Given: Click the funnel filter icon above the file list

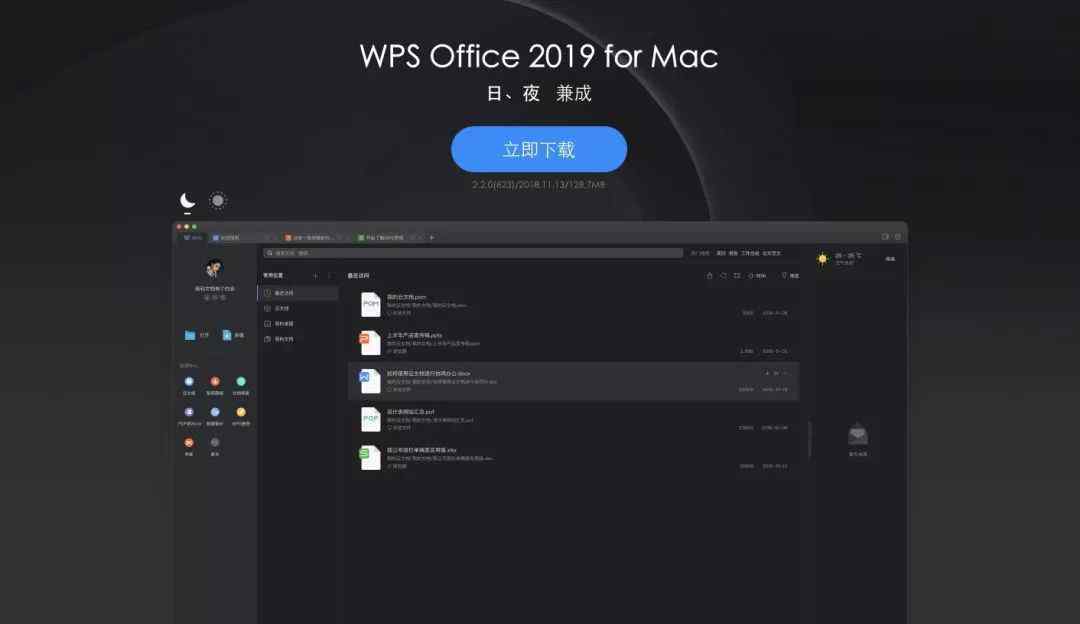Looking at the screenshot, I should (x=784, y=275).
